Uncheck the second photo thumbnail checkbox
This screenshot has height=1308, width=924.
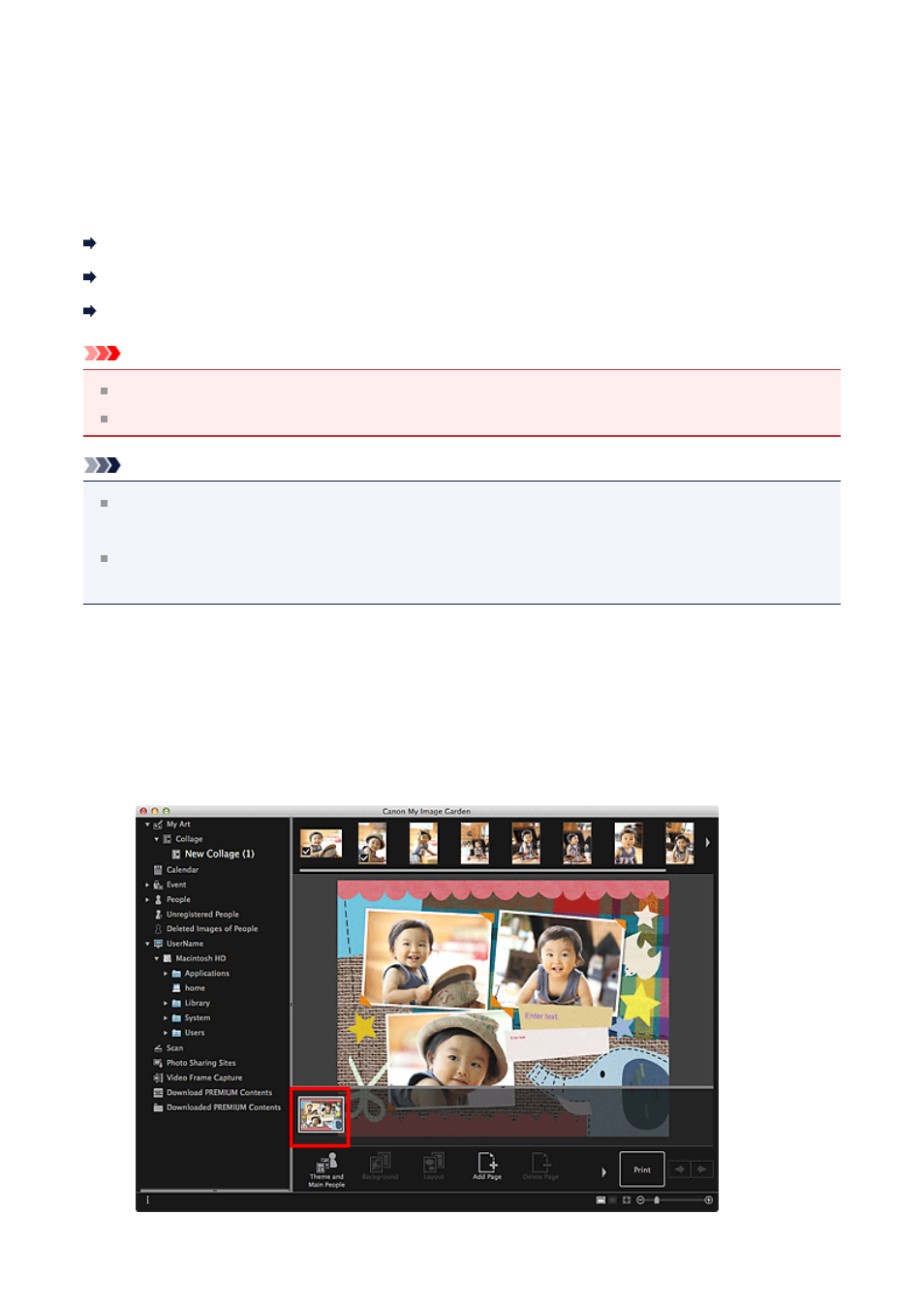coord(363,857)
